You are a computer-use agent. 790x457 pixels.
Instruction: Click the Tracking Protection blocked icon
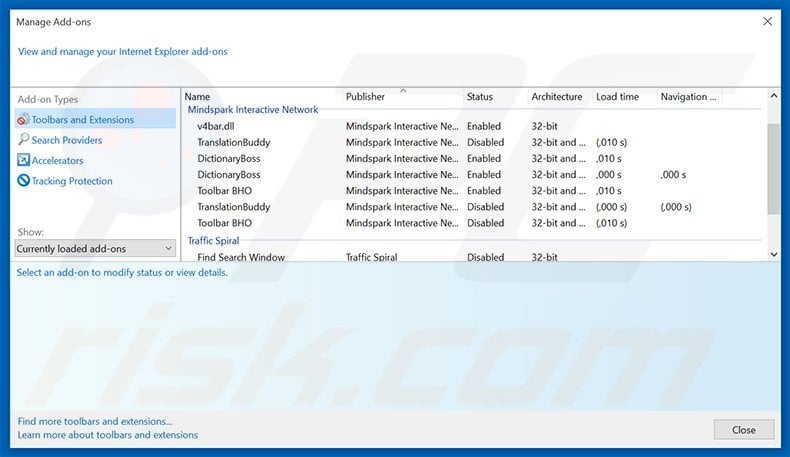tap(23, 180)
